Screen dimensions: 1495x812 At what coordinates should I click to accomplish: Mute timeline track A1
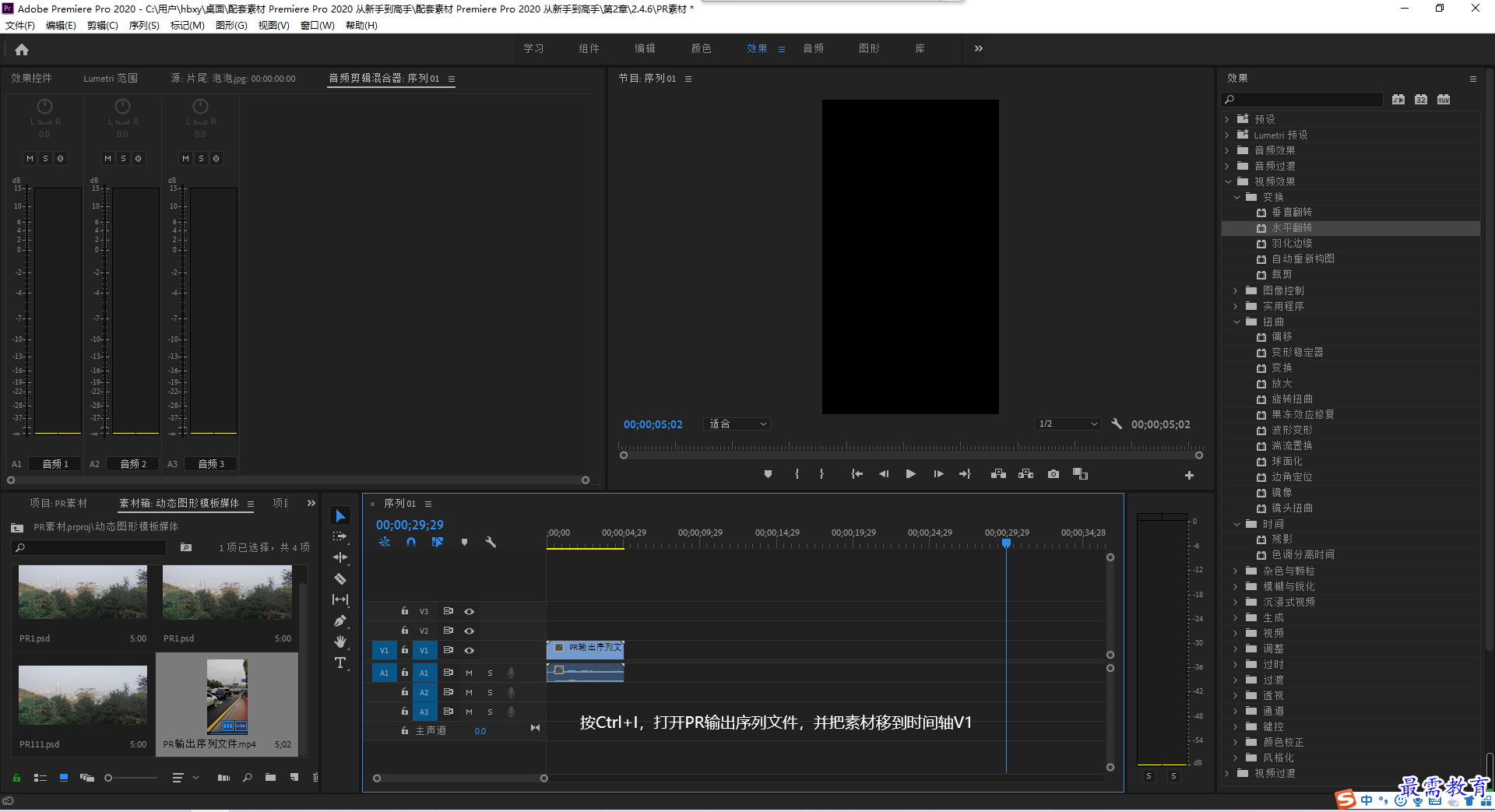pos(469,673)
